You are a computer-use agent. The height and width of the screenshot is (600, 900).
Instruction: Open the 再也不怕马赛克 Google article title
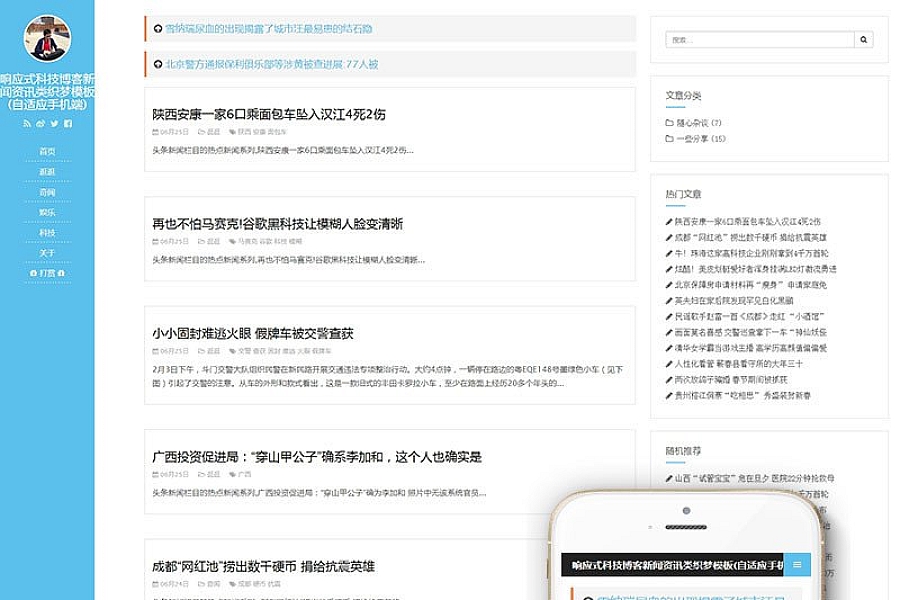pyautogui.click(x=277, y=224)
